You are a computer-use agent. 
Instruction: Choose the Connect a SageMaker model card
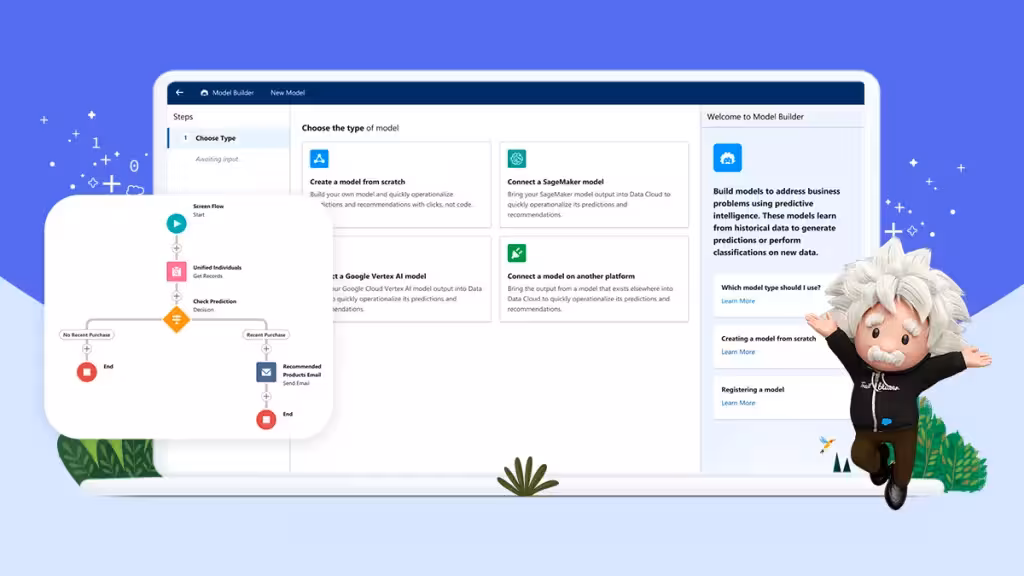(x=594, y=184)
